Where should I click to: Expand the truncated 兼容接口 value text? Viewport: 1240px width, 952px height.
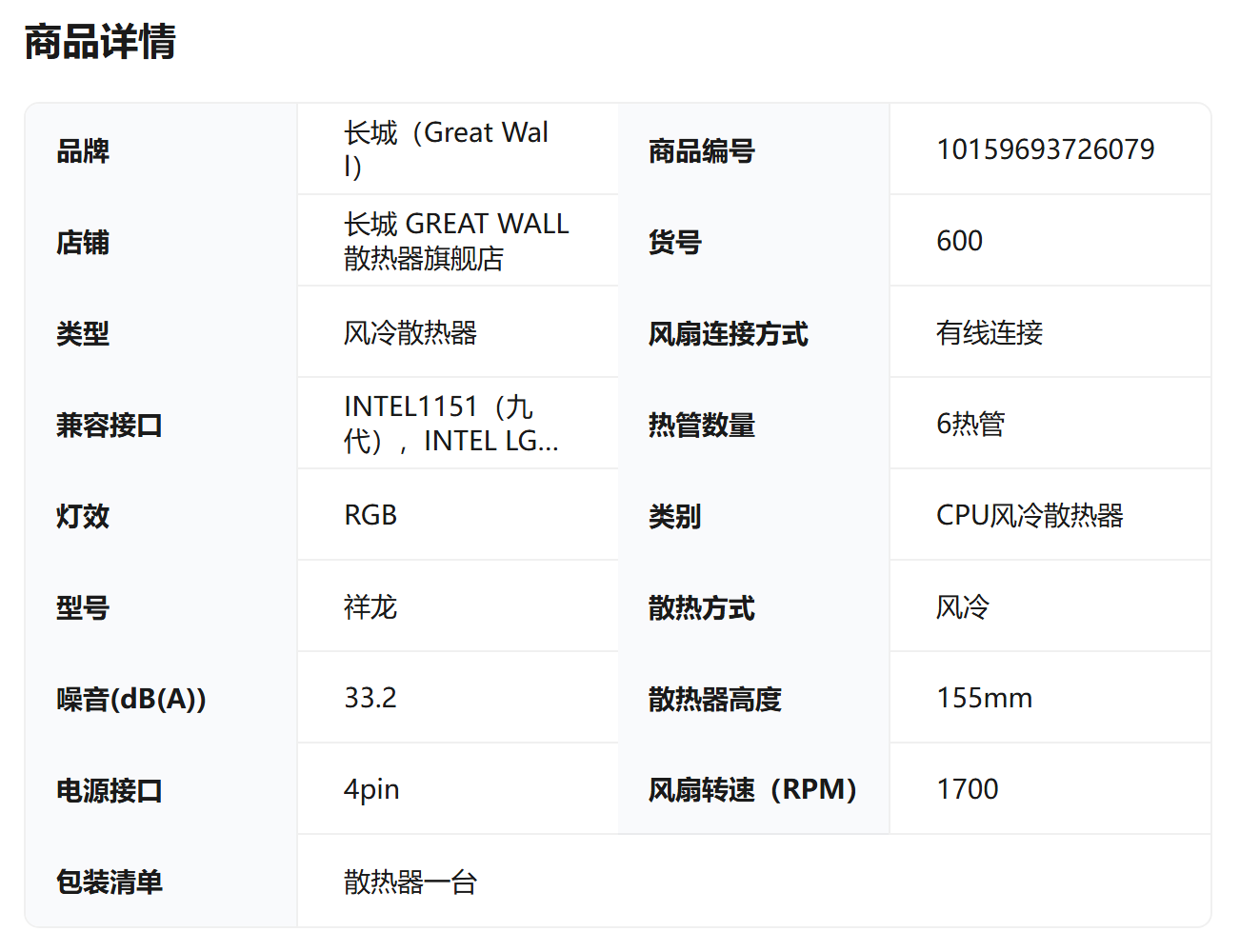point(450,424)
